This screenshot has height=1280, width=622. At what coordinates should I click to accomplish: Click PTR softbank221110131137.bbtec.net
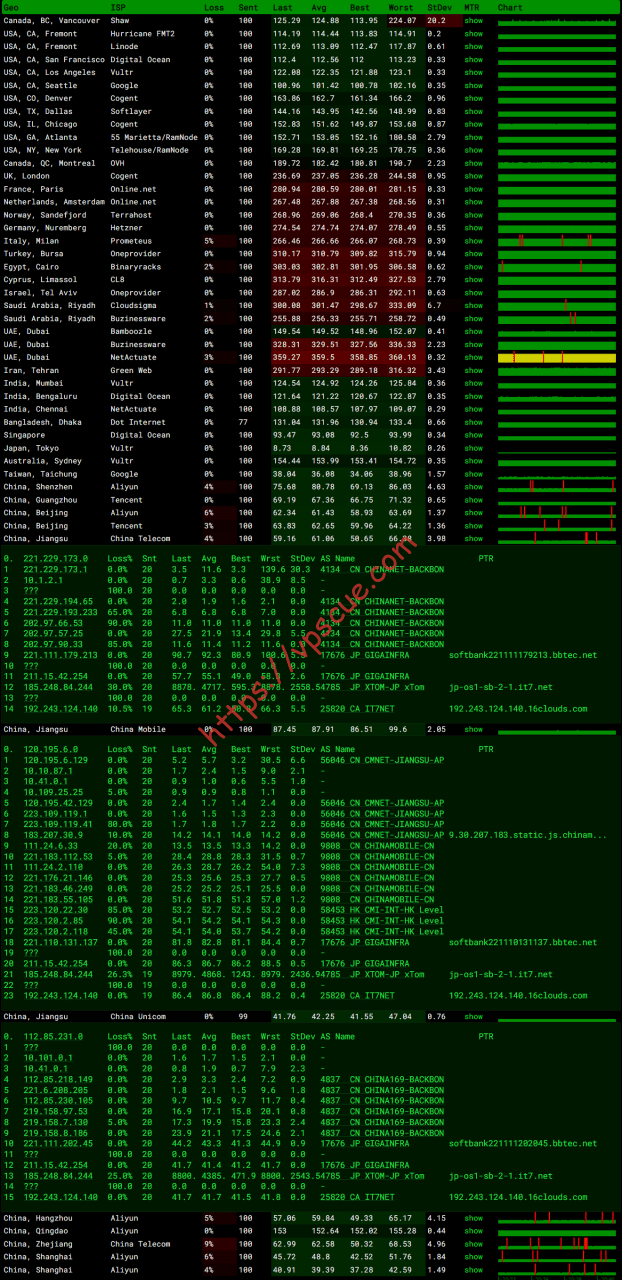522,941
